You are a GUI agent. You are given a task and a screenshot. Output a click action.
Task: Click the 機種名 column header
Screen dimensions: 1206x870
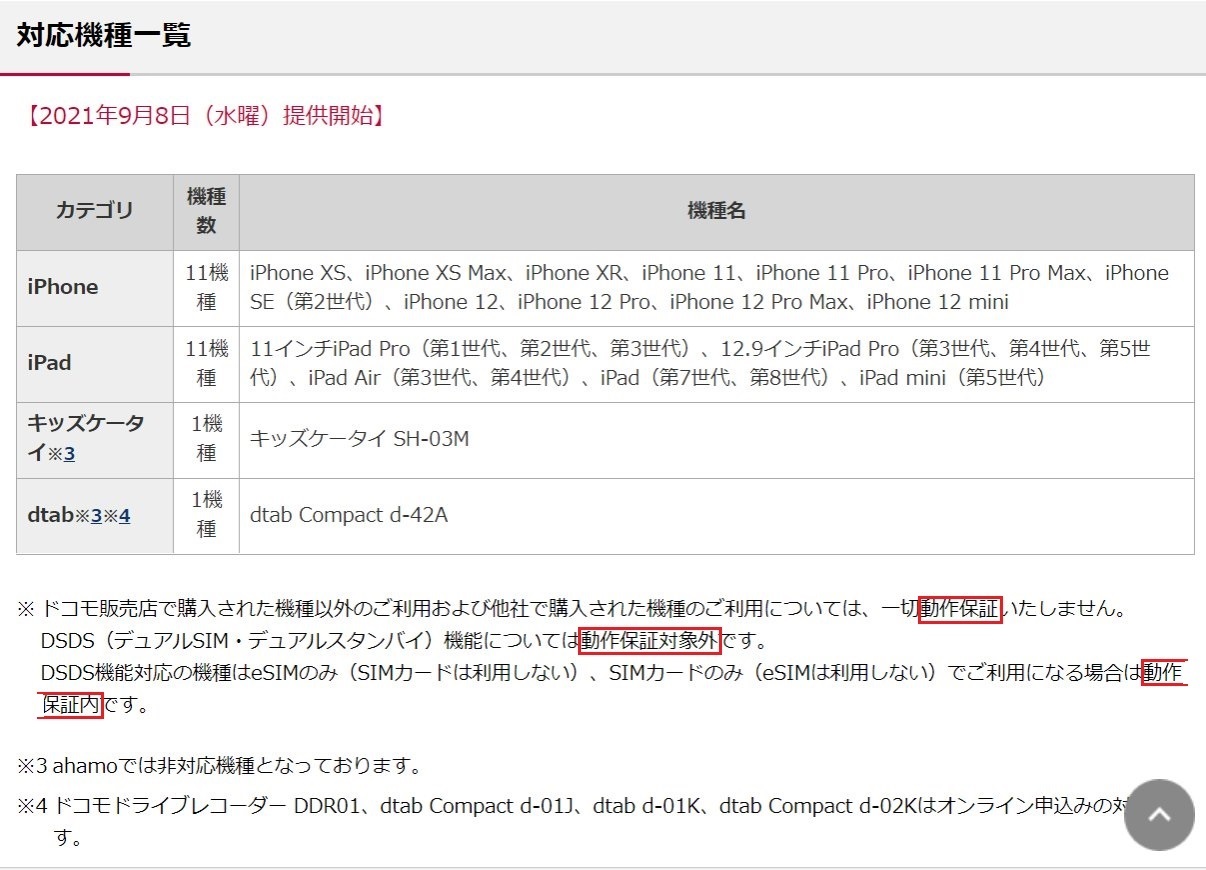coord(716,212)
